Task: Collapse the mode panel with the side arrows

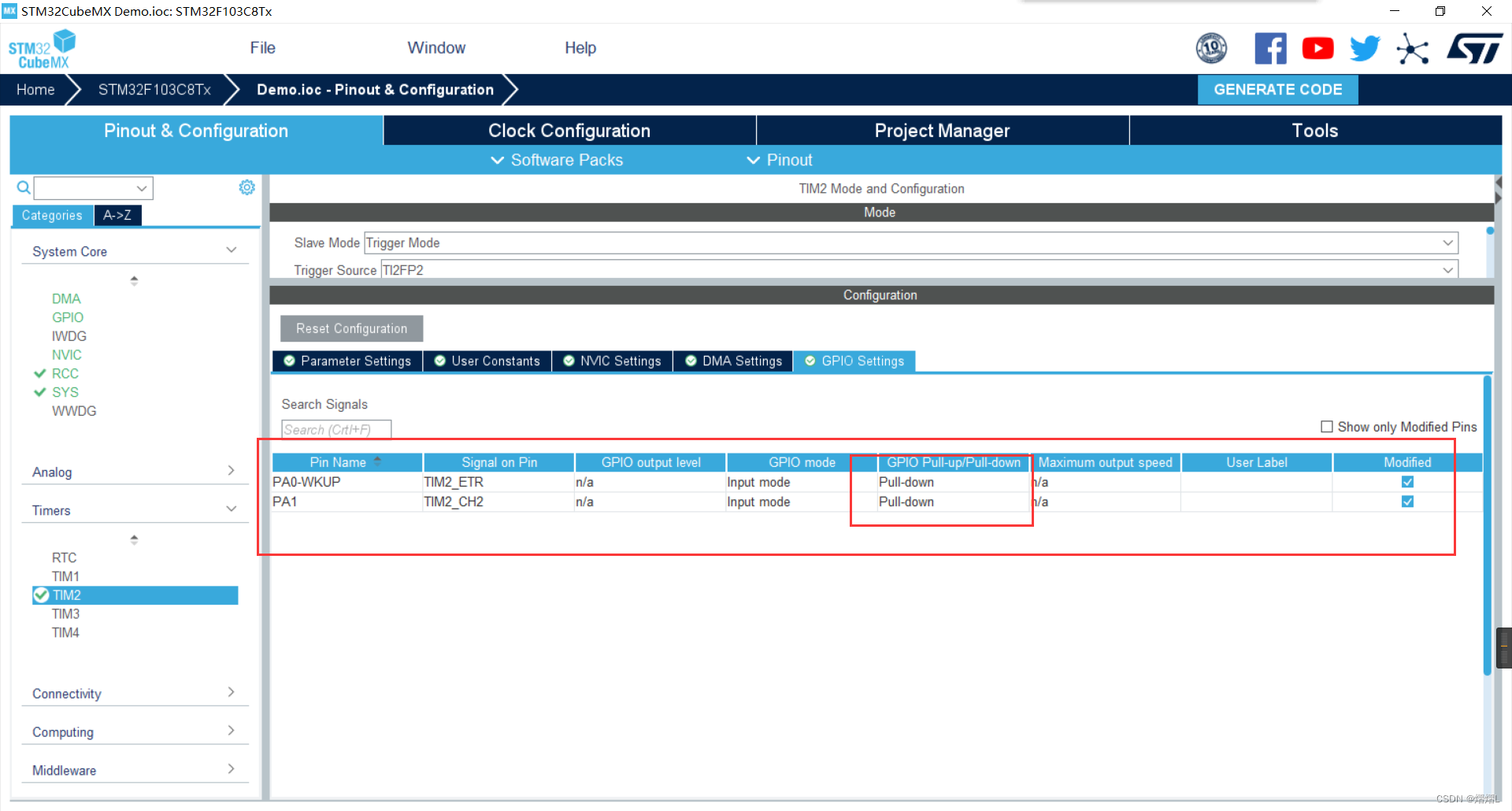Action: [x=1499, y=190]
